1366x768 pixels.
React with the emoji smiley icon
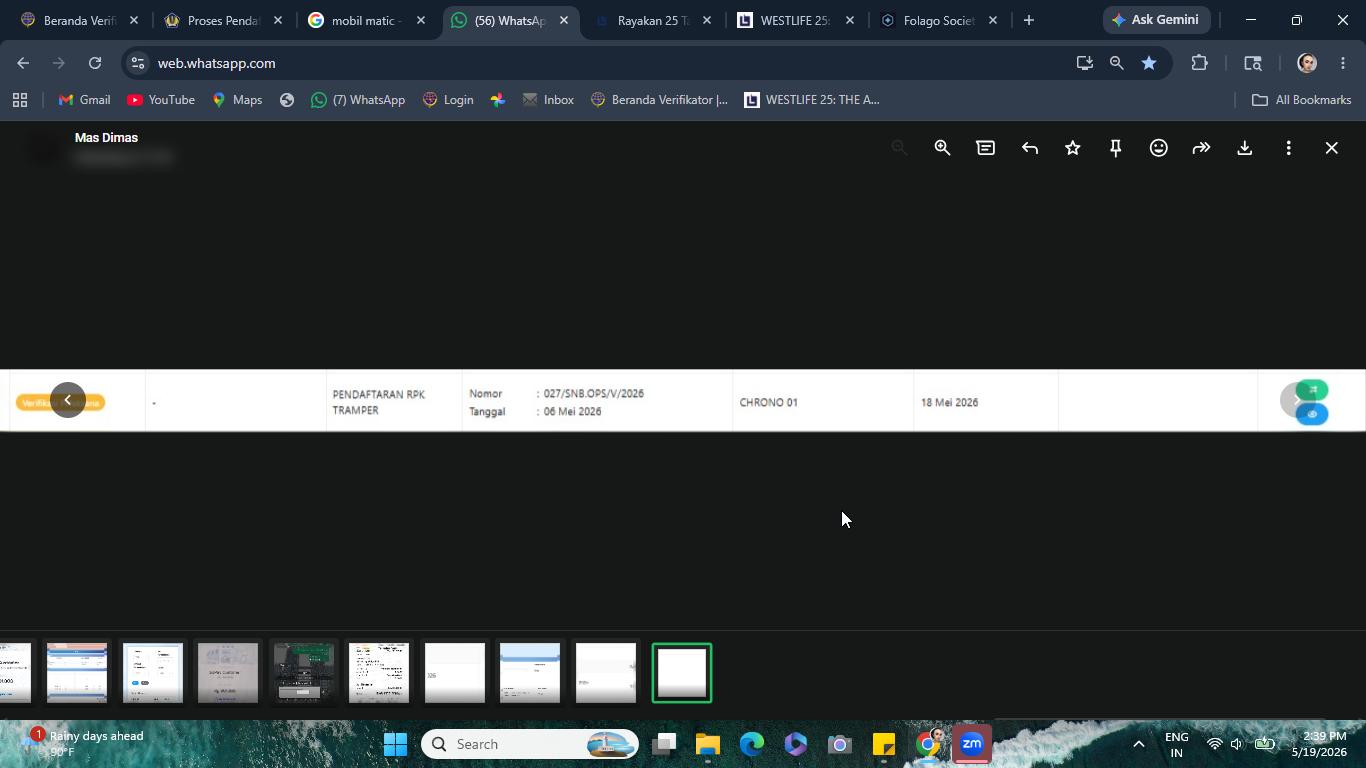pyautogui.click(x=1159, y=148)
